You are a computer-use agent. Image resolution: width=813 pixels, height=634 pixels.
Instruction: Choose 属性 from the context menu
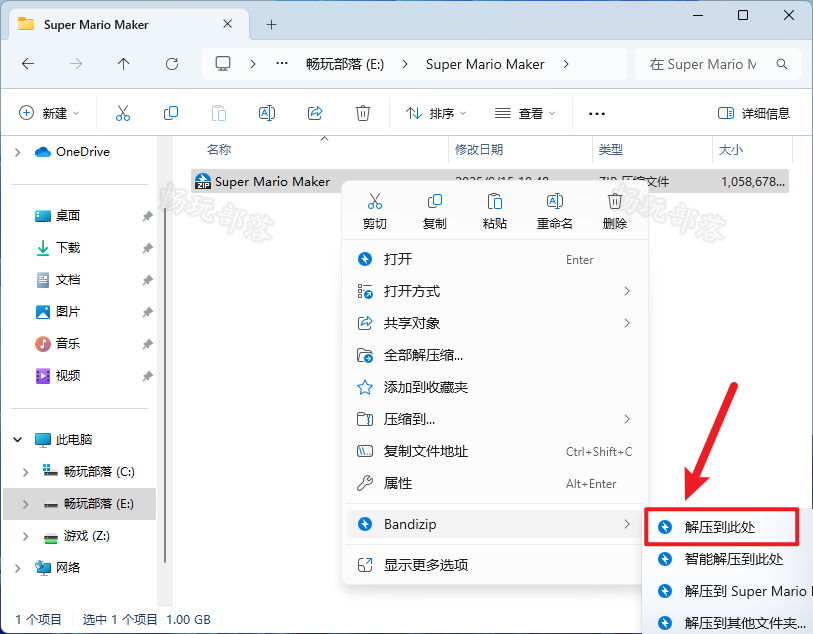tap(495, 483)
